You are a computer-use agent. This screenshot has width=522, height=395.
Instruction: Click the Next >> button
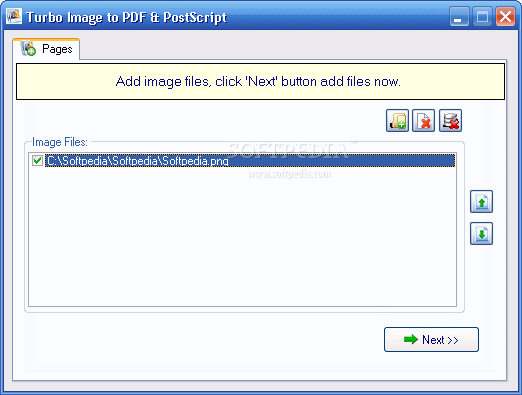coord(431,339)
